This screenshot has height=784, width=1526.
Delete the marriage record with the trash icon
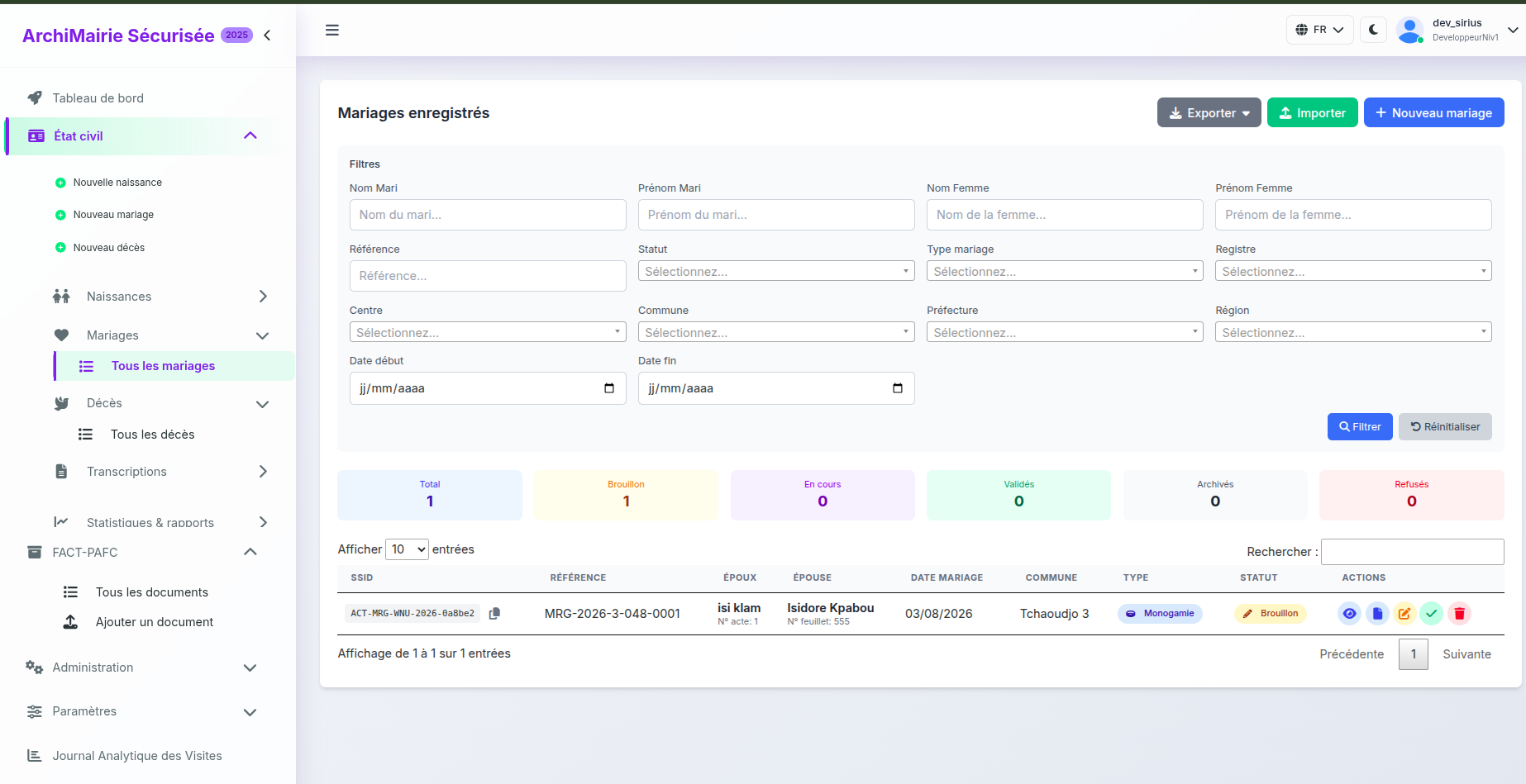[1460, 613]
